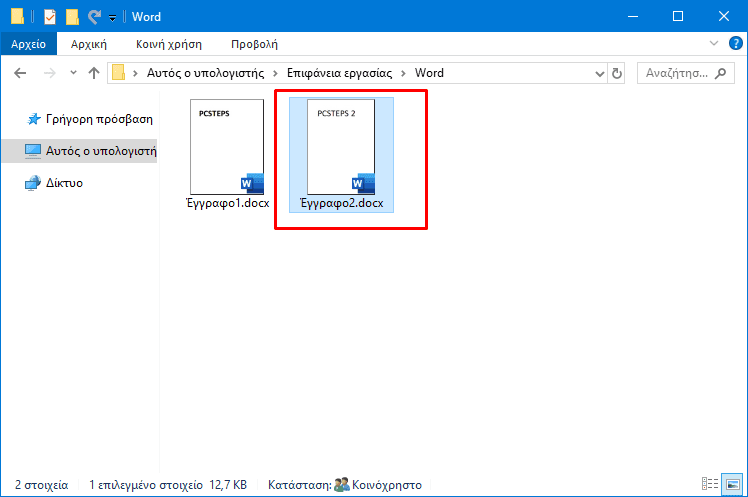
Task: Go up one folder level
Action: (x=94, y=73)
